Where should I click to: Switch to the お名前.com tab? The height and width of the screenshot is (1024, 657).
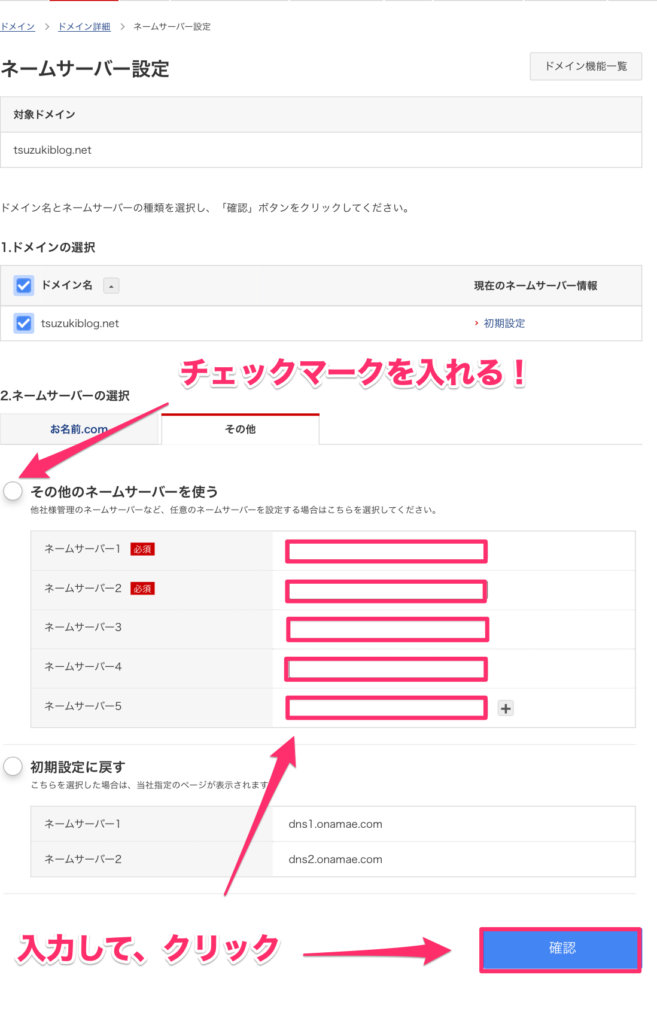coord(79,429)
